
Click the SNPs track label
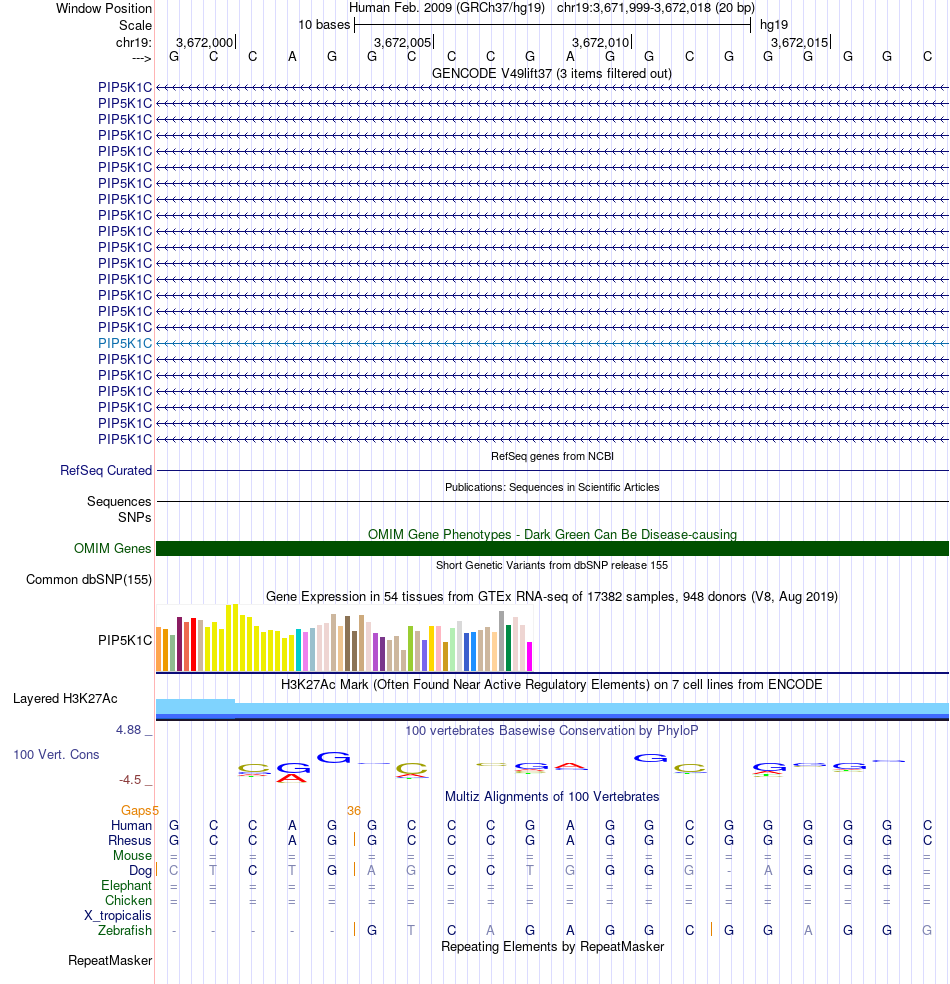click(x=135, y=518)
